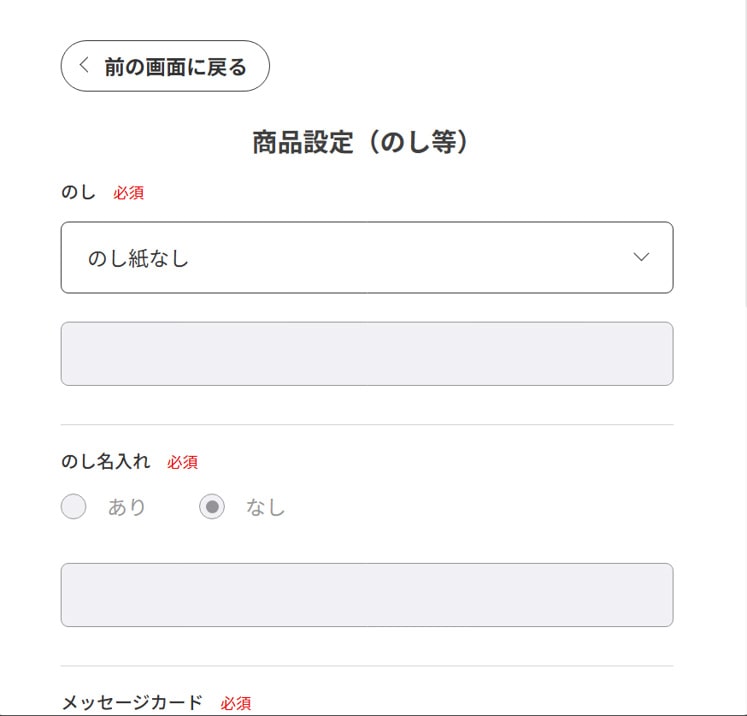Click the gray name field below のし名入れ options

point(366,595)
